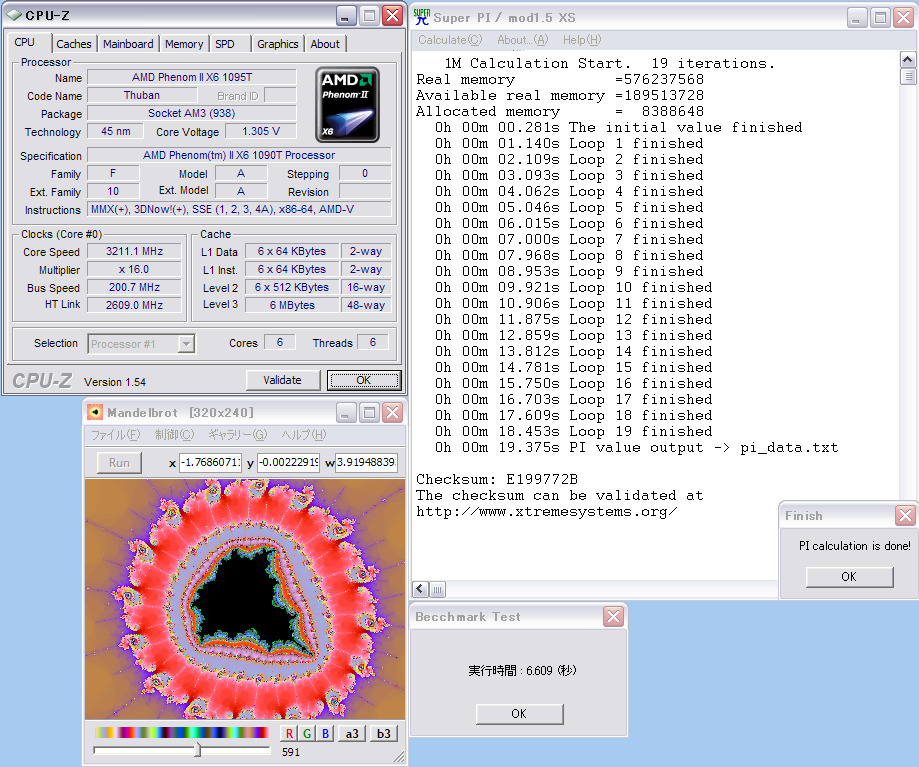Switch to the Graphics tab
The height and width of the screenshot is (767, 919).
tap(277, 44)
